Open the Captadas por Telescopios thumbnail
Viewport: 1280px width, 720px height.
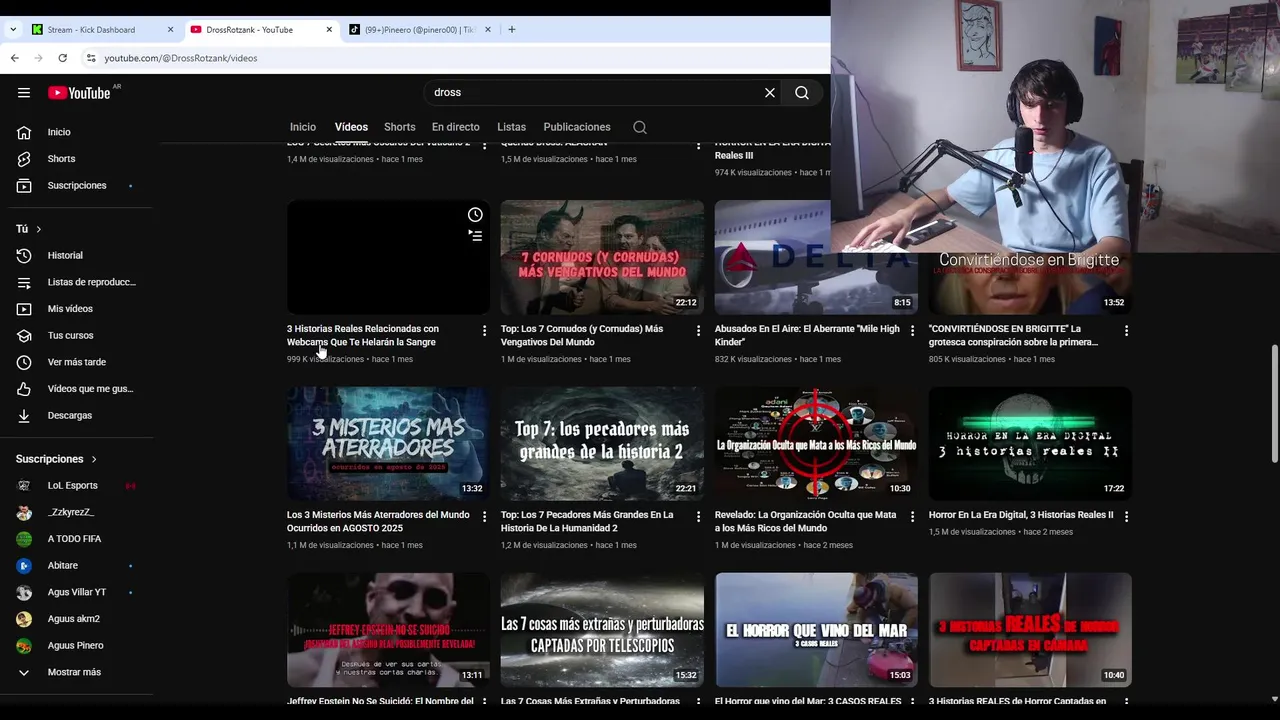pos(602,629)
